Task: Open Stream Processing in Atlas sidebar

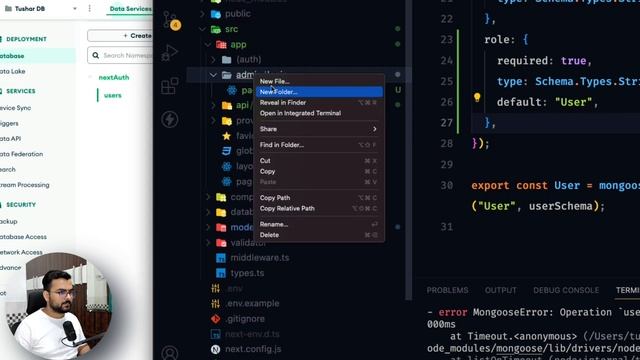Action: click(24, 185)
